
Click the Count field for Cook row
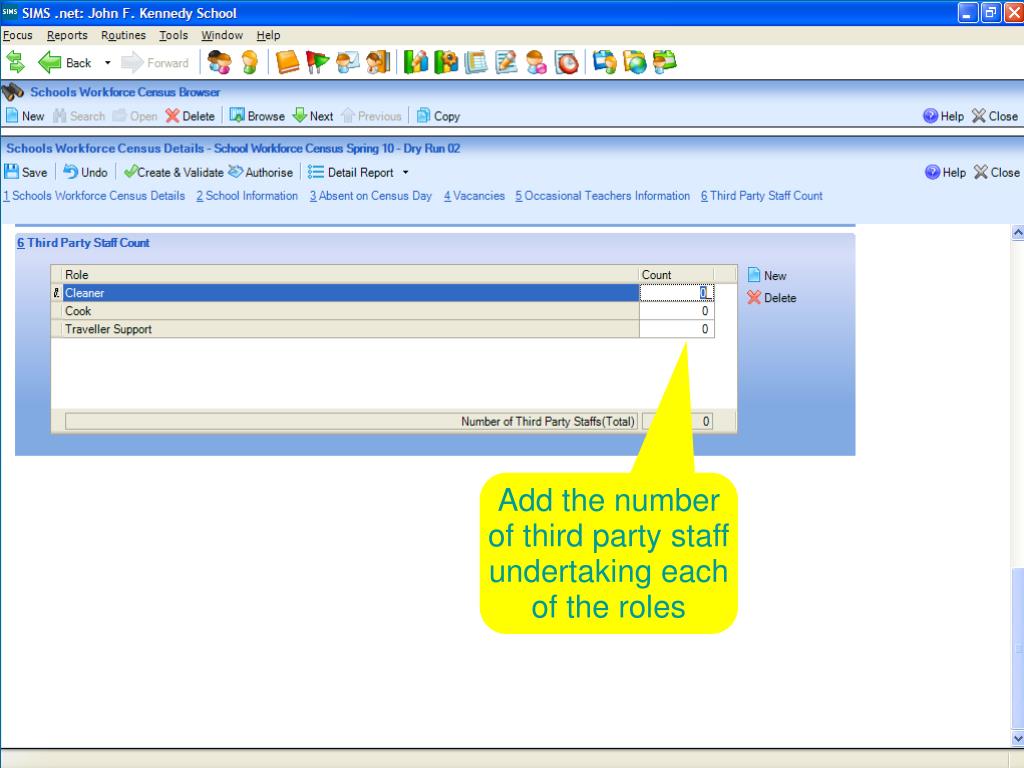point(677,311)
